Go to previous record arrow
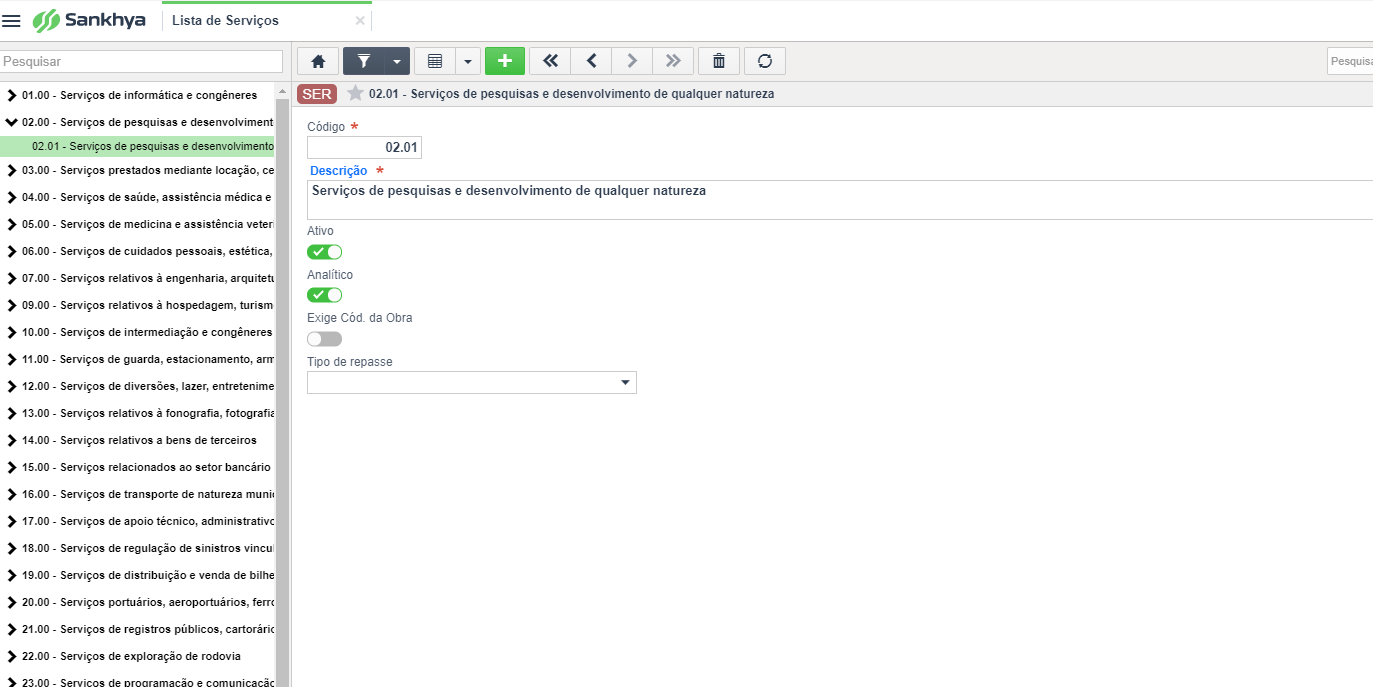Viewport: 1373px width, 687px height. coord(591,61)
